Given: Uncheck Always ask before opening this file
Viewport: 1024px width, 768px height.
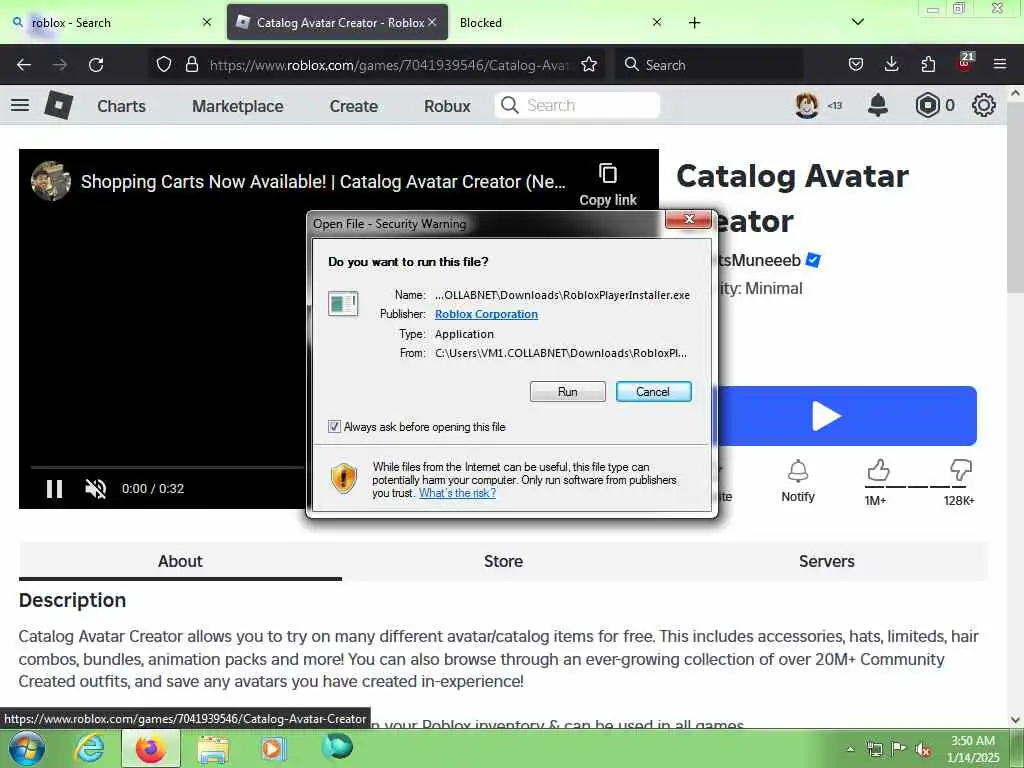Looking at the screenshot, I should tap(334, 426).
